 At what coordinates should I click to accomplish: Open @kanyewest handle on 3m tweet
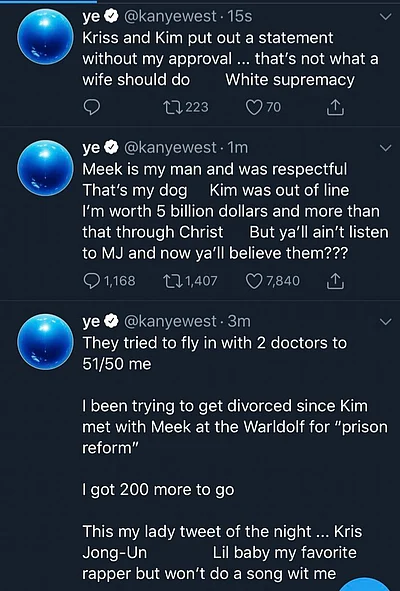coord(170,322)
